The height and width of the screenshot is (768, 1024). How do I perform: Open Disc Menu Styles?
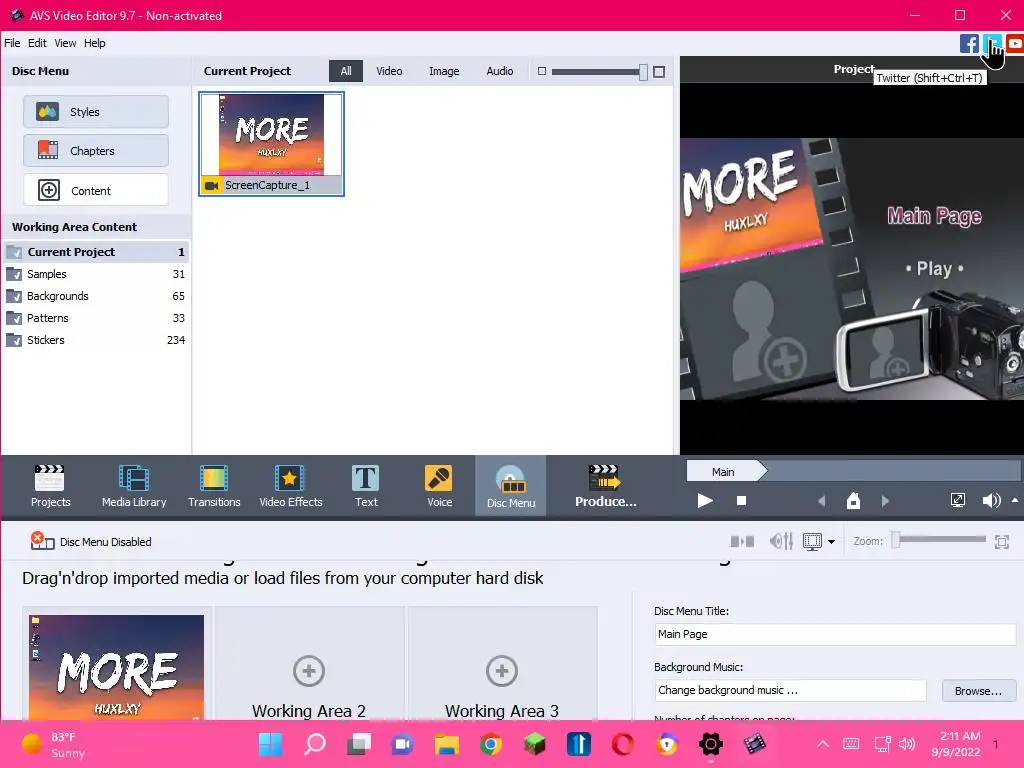tap(96, 112)
